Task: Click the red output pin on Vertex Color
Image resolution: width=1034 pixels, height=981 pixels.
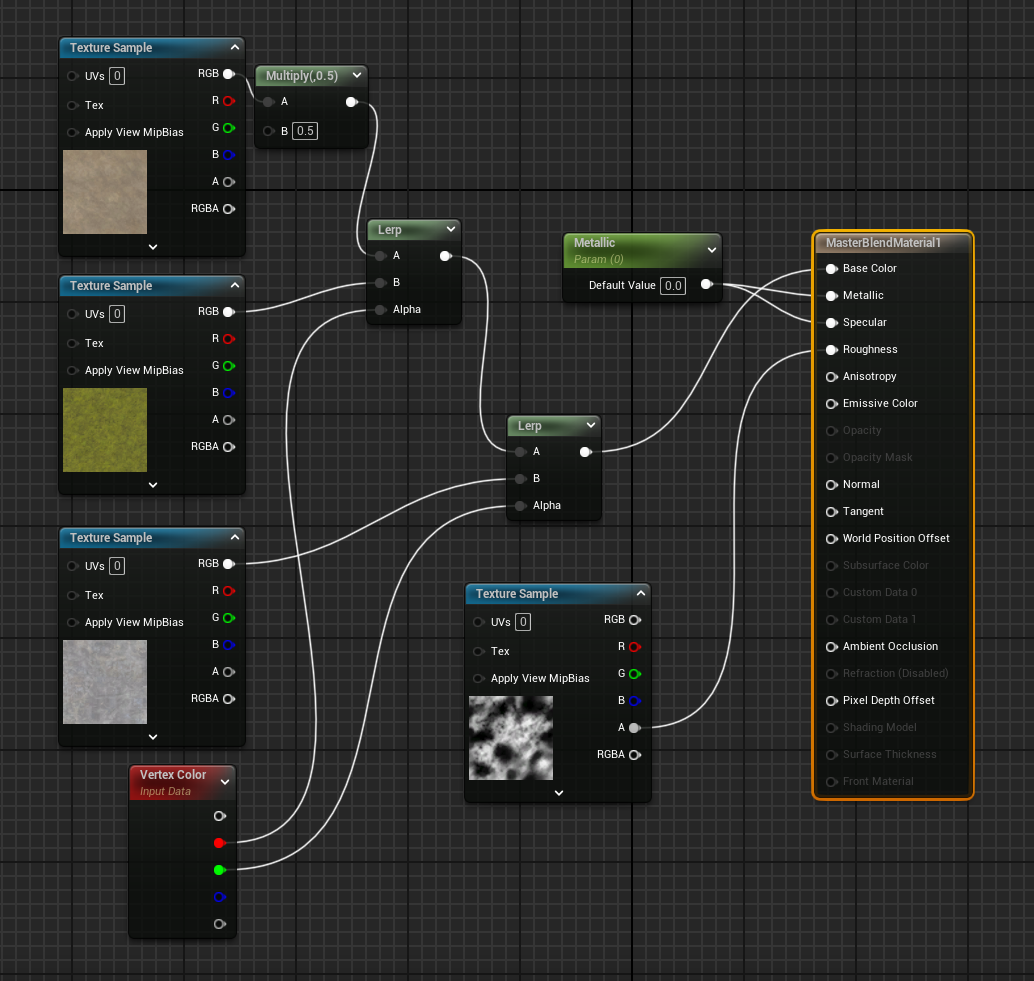Action: [x=219, y=843]
